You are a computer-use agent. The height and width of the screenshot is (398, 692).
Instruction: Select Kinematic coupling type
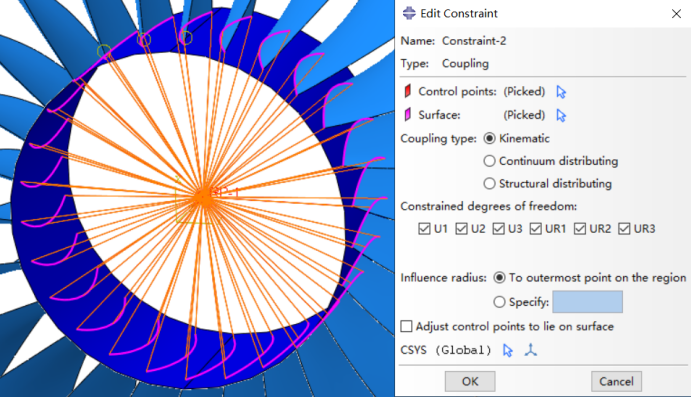(x=489, y=139)
